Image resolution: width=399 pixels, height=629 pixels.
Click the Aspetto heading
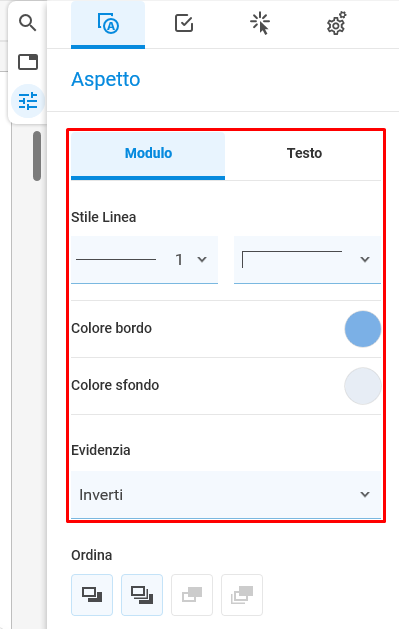(106, 79)
